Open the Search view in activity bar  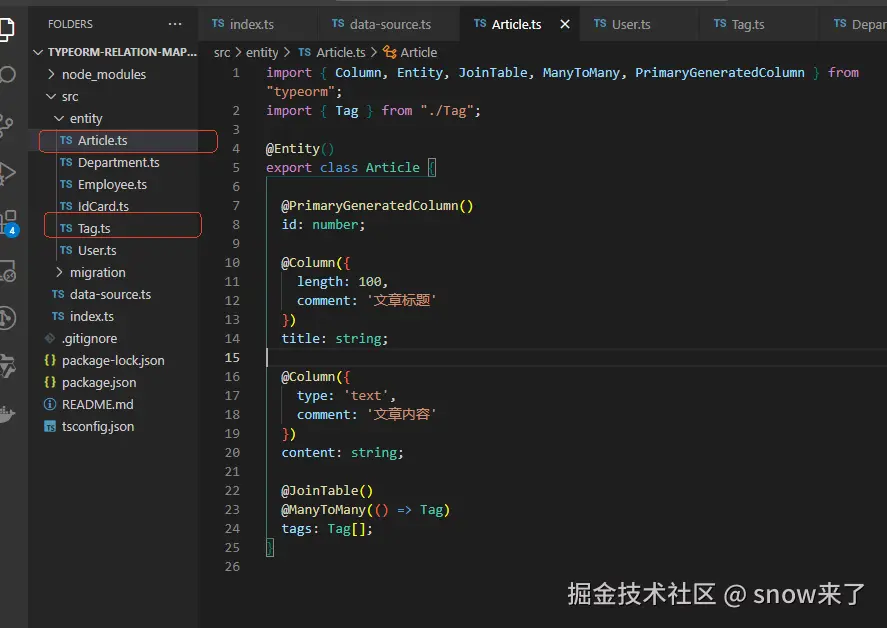[7, 75]
